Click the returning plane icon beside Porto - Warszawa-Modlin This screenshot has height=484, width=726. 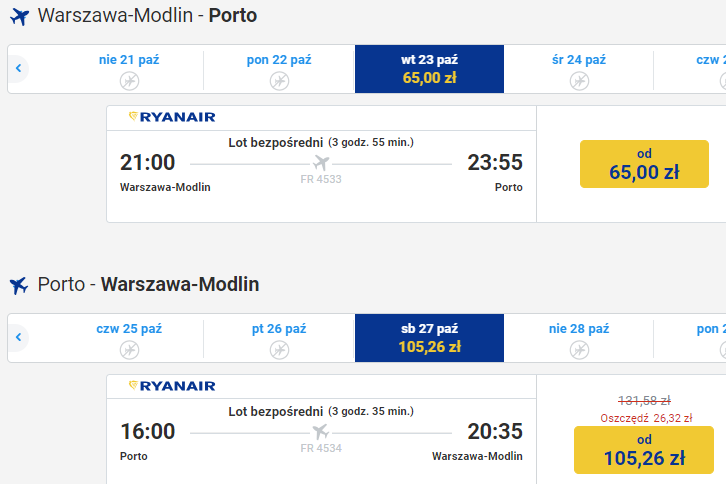(x=19, y=285)
